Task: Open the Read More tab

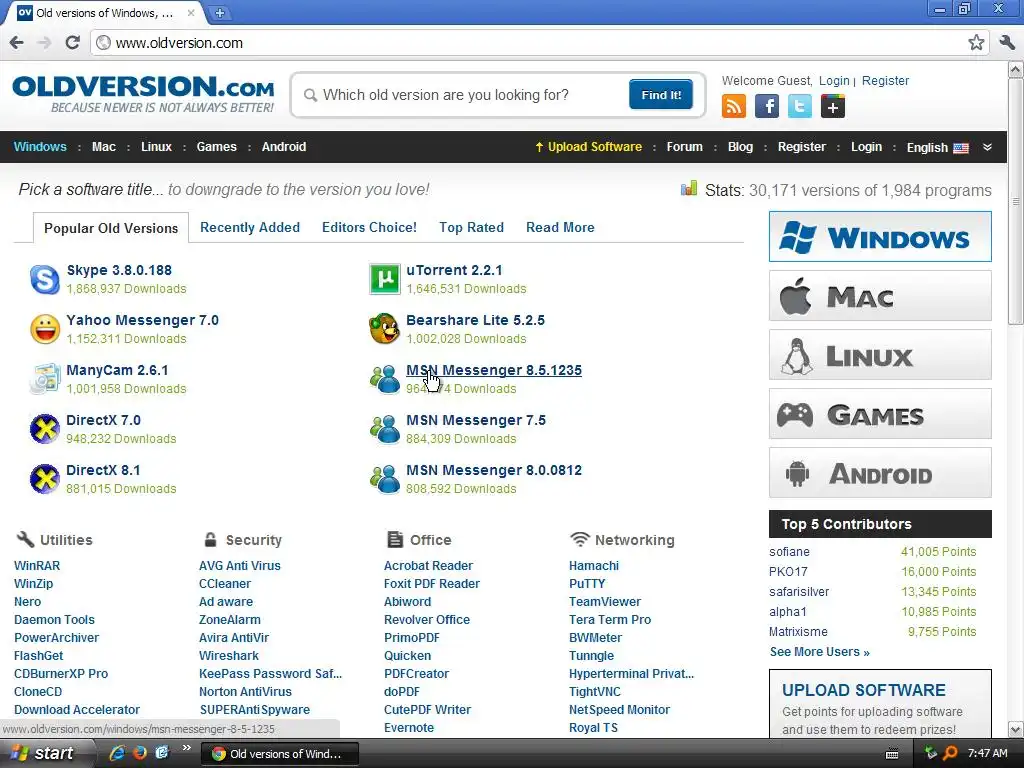Action: click(x=560, y=227)
